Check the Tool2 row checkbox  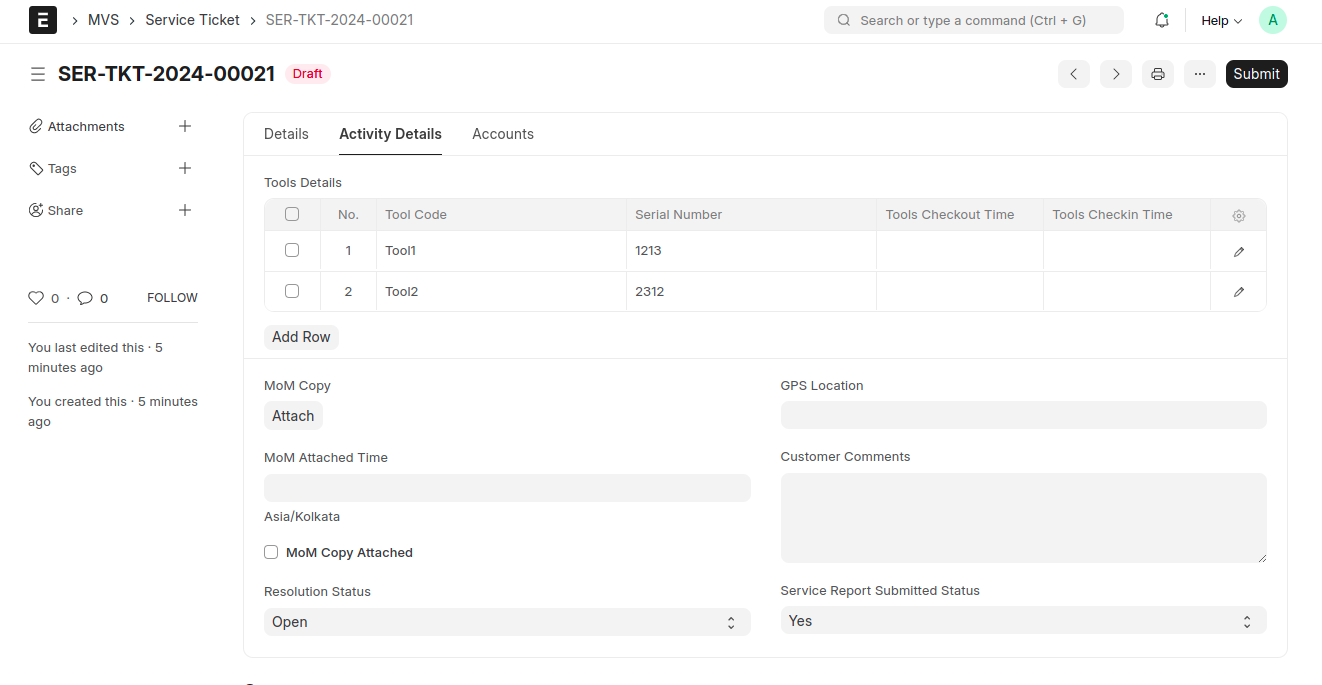[292, 291]
